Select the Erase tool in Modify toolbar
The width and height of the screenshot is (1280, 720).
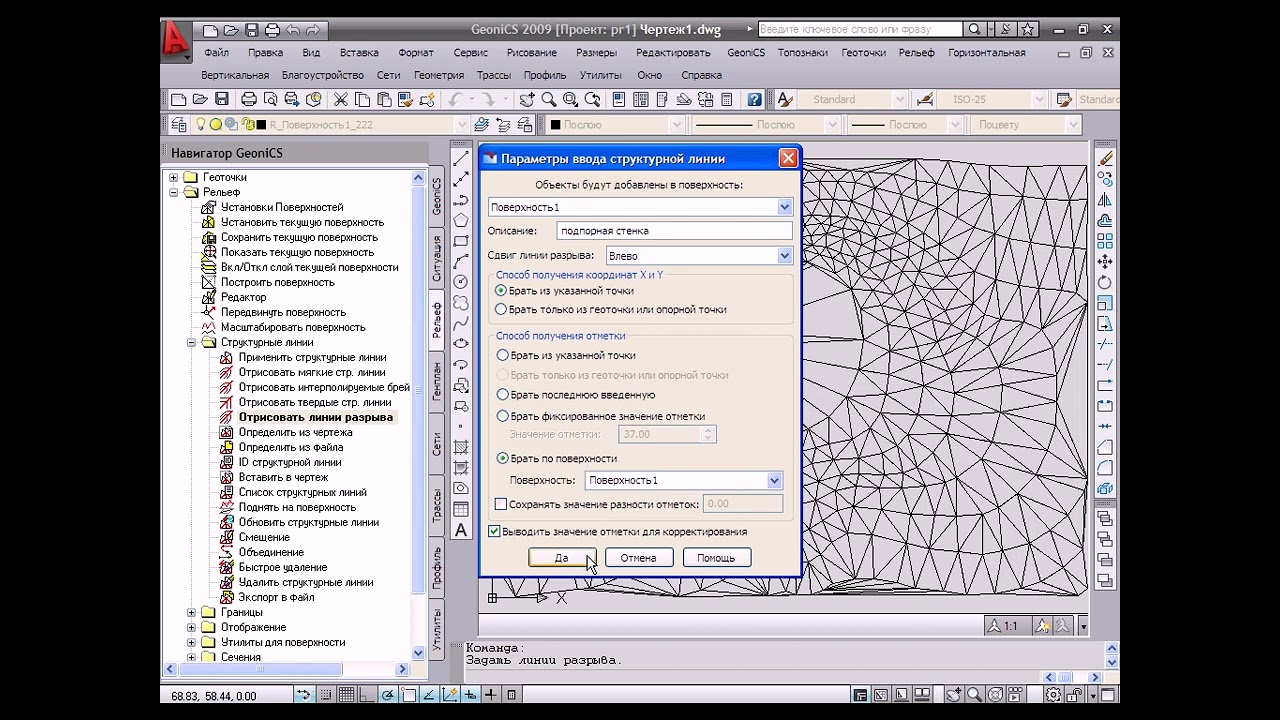pyautogui.click(x=1105, y=158)
